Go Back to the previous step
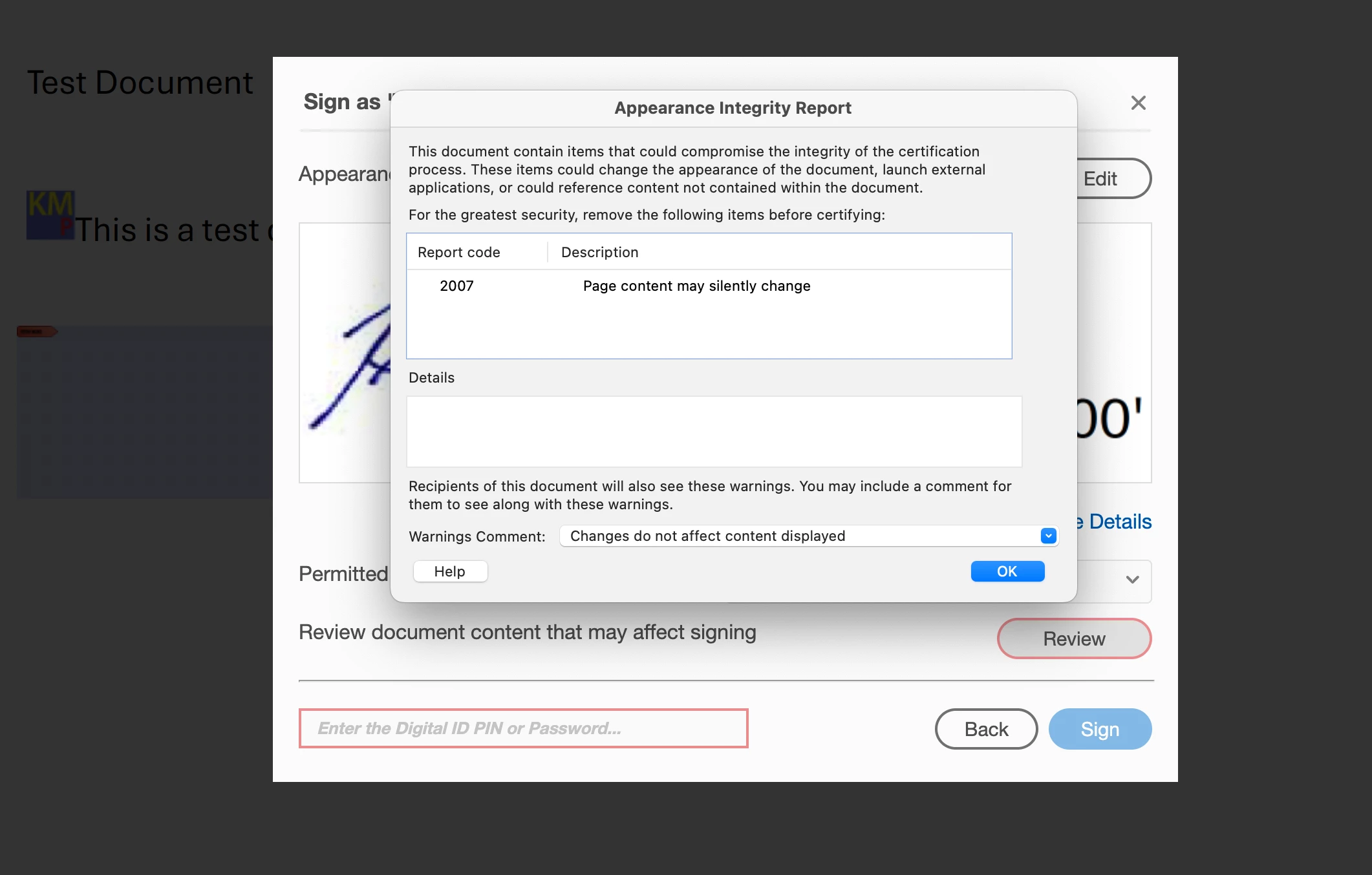The width and height of the screenshot is (1372, 875). 986,729
